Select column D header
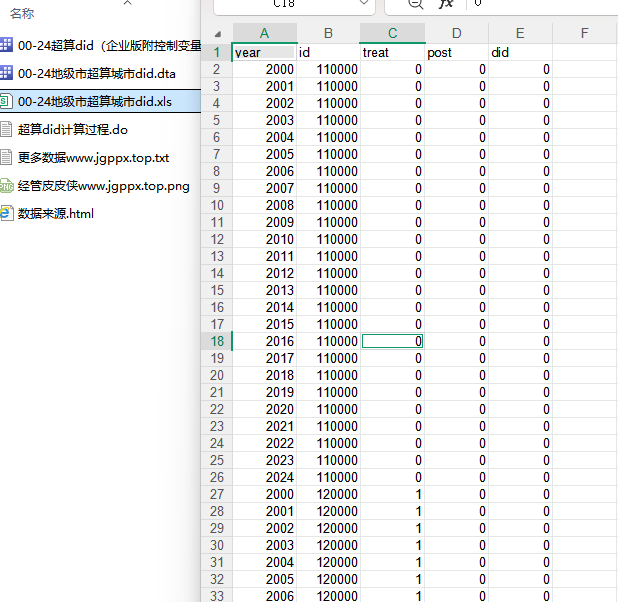Viewport: 618px width, 602px height. tap(456, 33)
